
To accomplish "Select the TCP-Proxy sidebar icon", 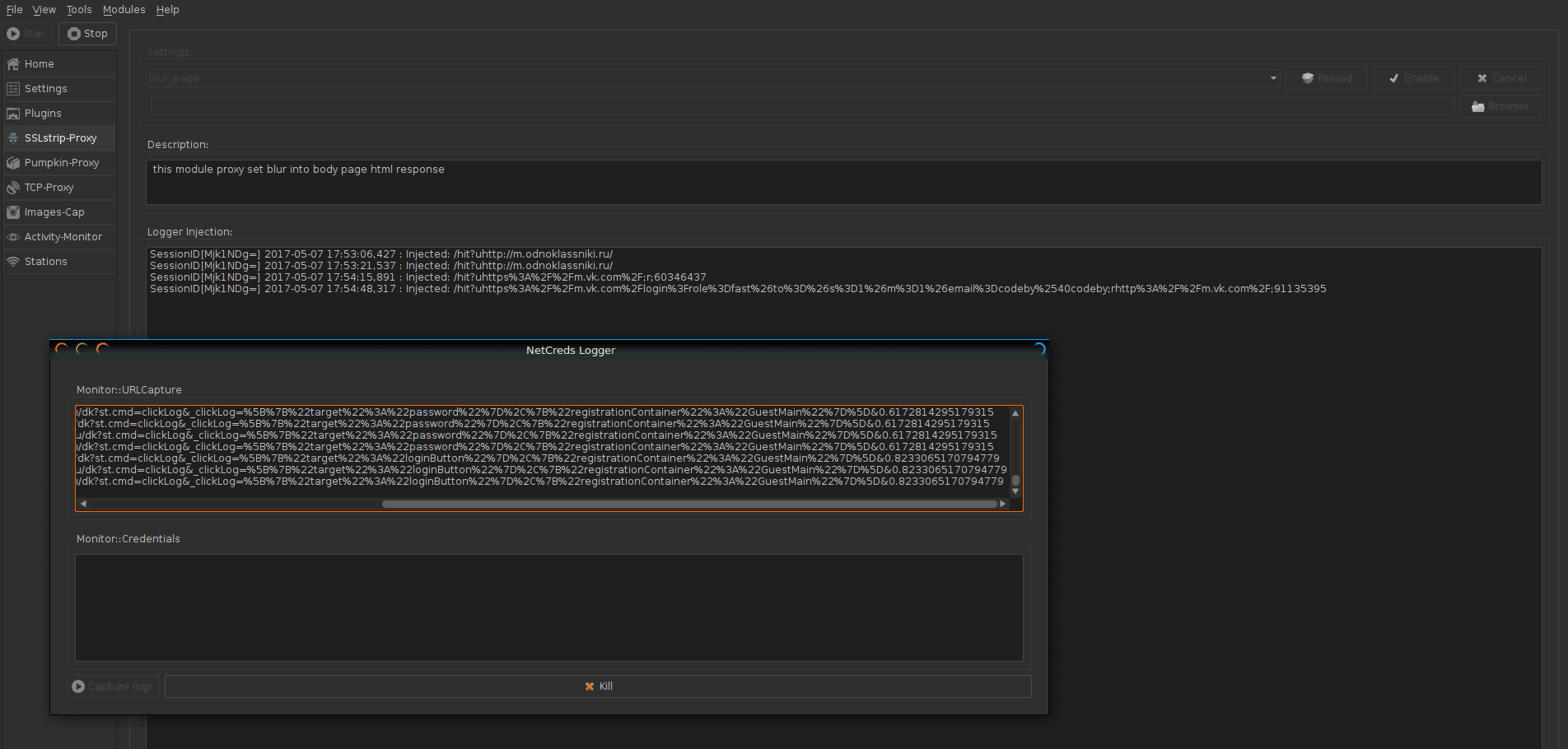I will [13, 188].
